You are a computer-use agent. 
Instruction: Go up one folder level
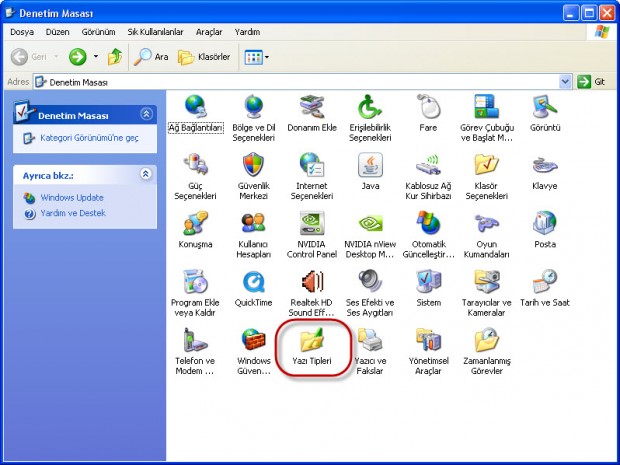(115, 57)
